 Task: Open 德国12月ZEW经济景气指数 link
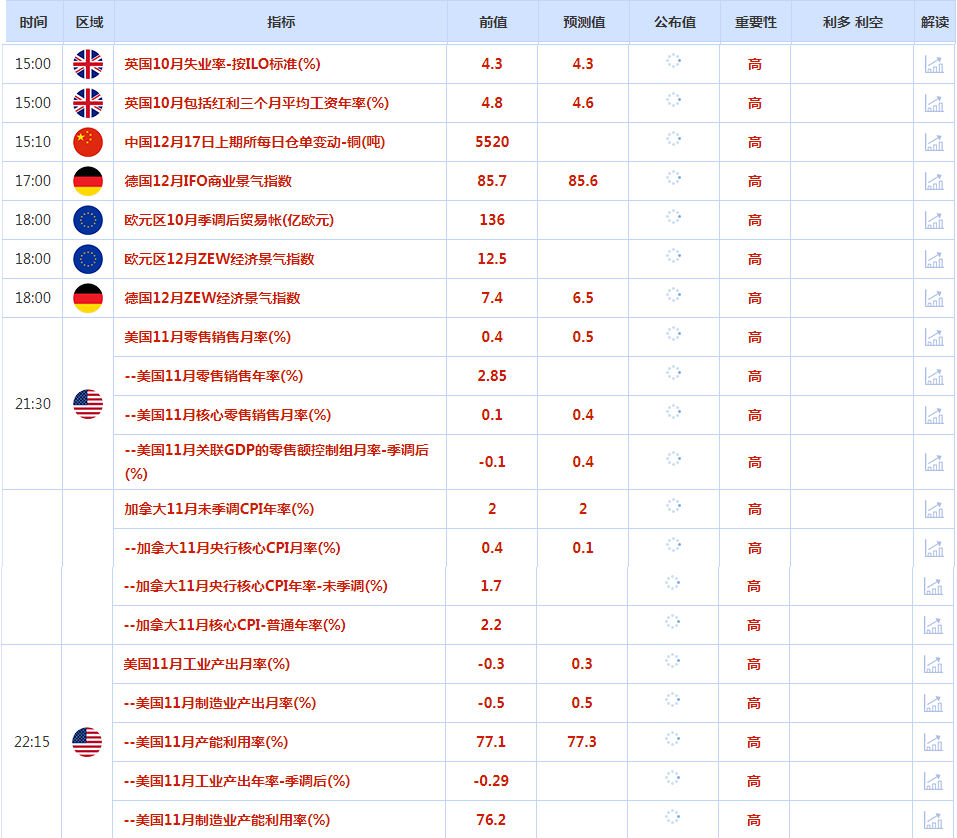tap(212, 298)
